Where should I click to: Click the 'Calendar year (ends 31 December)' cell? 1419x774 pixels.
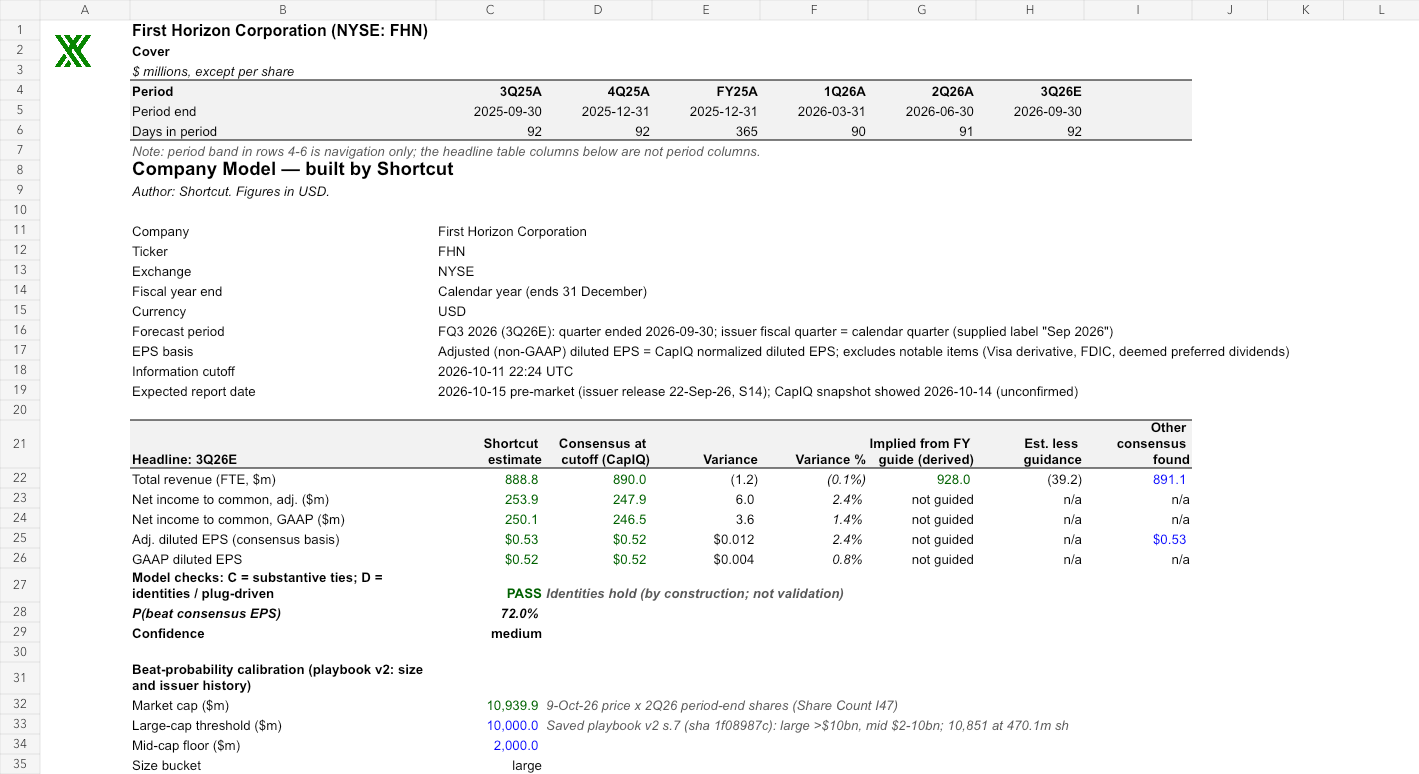coord(542,291)
